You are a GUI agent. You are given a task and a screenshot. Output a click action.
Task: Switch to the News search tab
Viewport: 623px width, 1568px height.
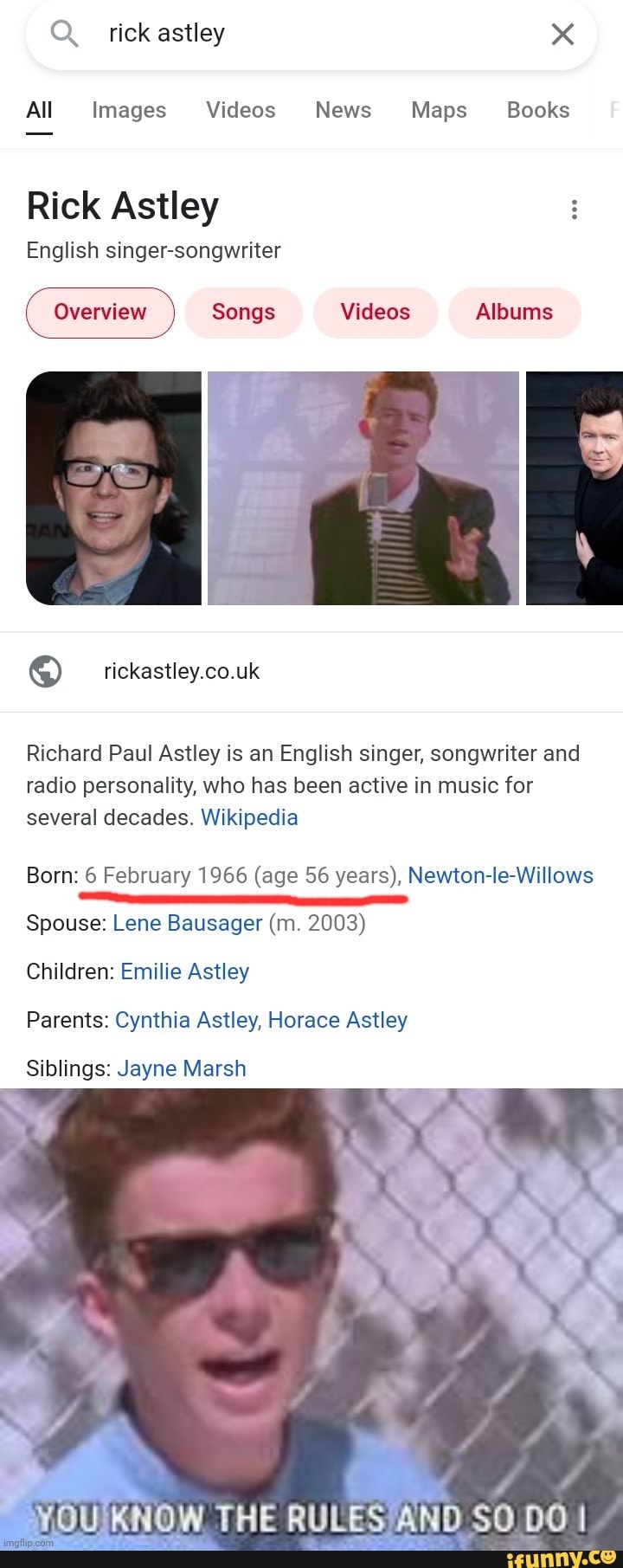(x=343, y=110)
